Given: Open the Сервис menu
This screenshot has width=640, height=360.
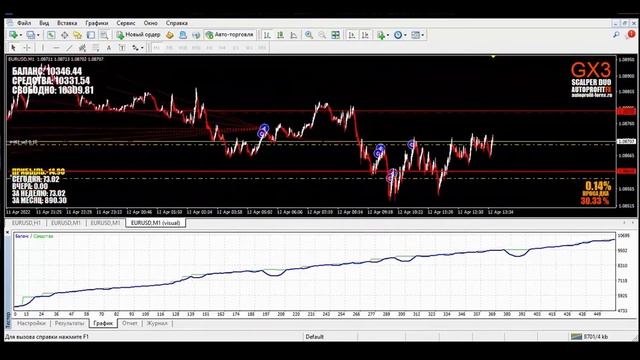Looking at the screenshot, I should [126, 23].
